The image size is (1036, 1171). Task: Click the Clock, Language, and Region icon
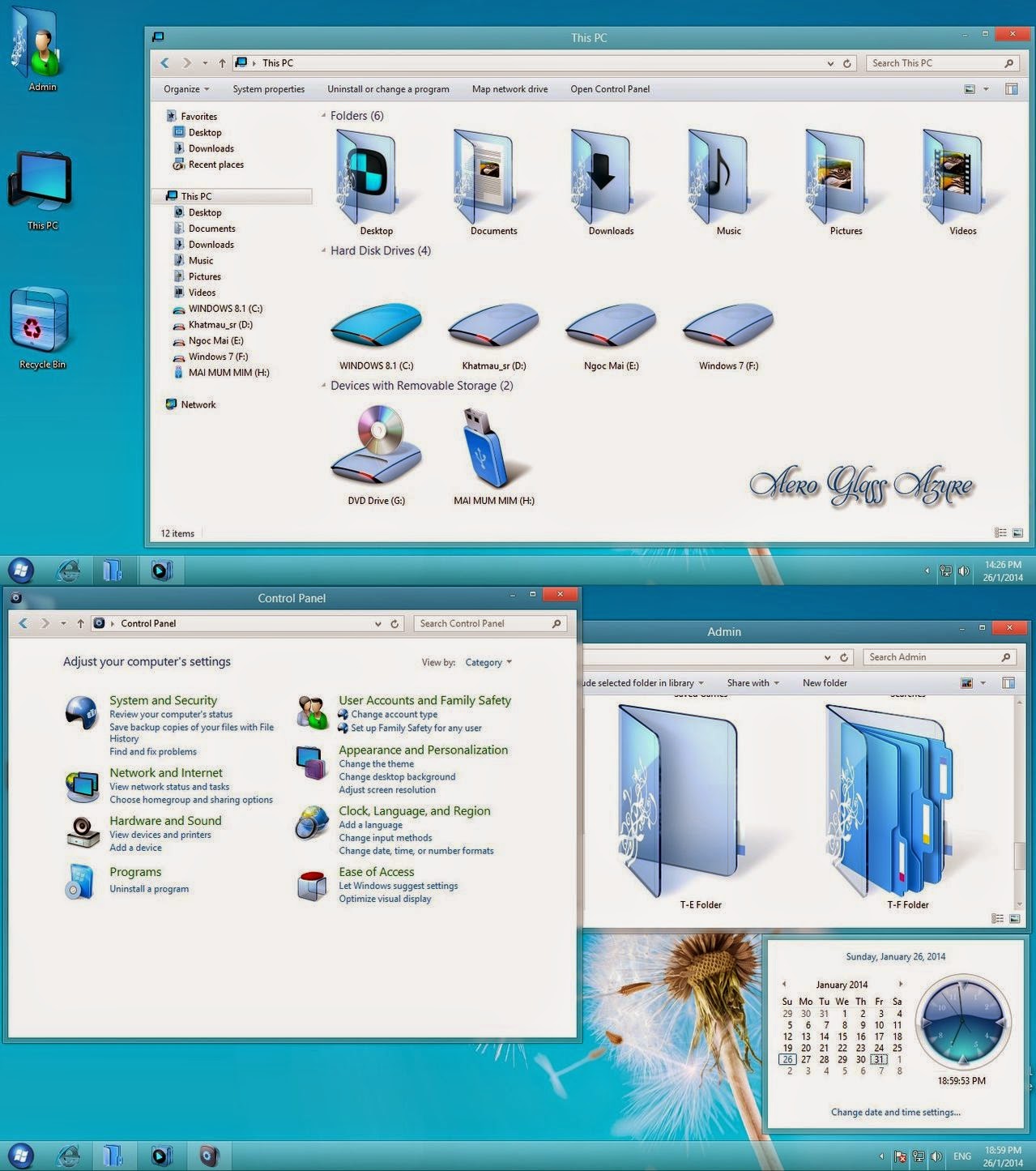(311, 823)
